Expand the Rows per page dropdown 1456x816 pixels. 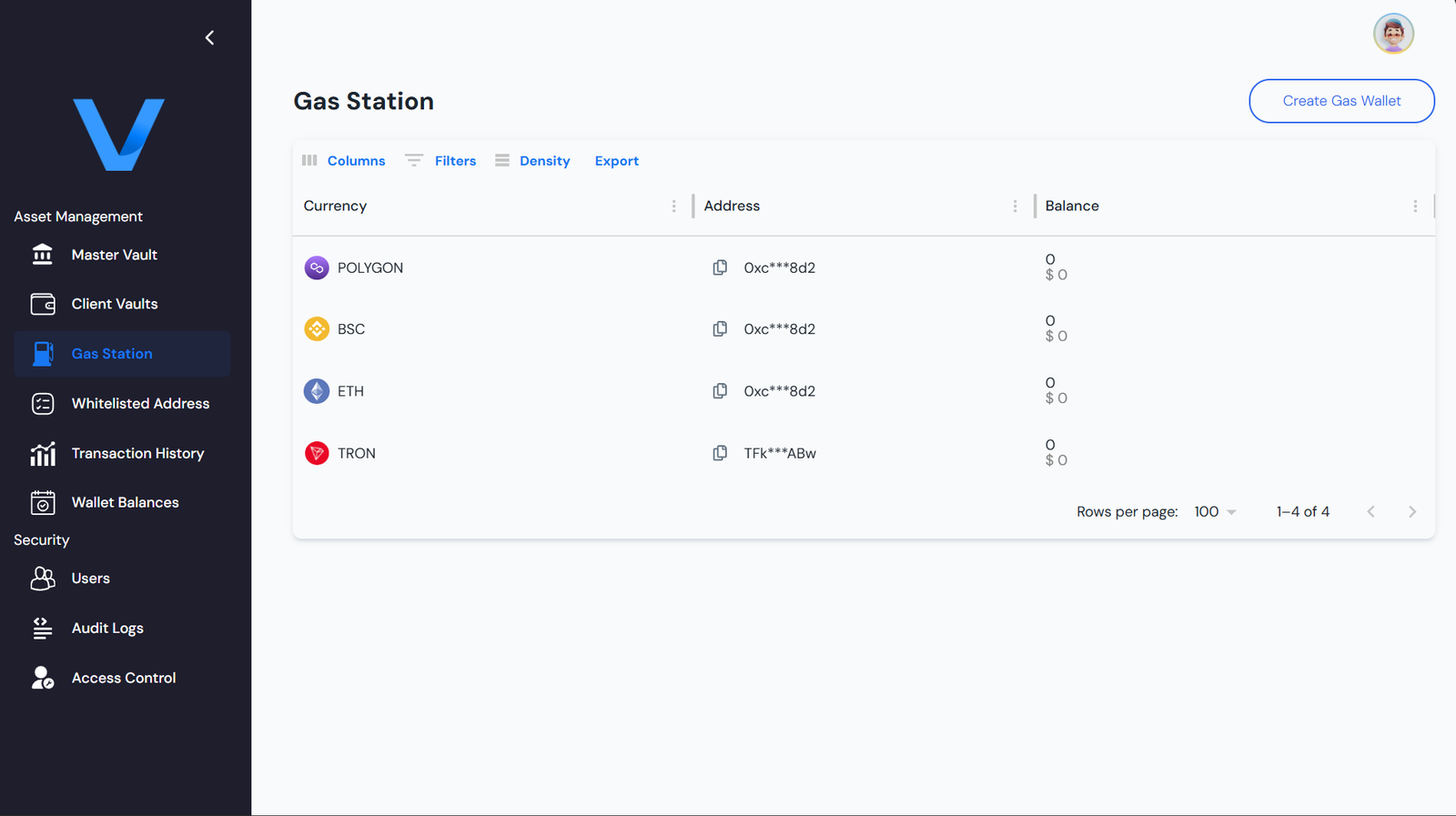click(1215, 512)
